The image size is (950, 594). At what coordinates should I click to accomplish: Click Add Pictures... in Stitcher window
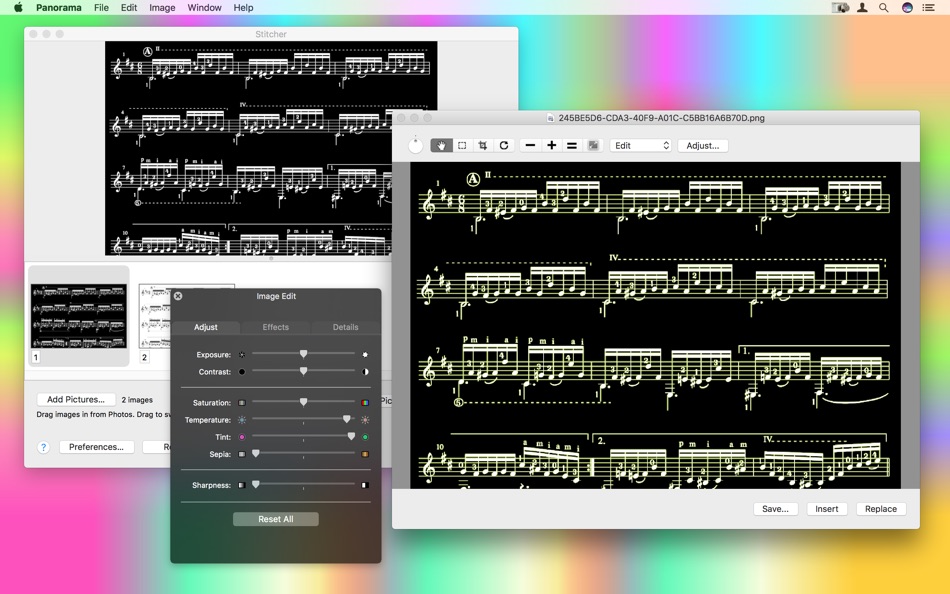(76, 399)
